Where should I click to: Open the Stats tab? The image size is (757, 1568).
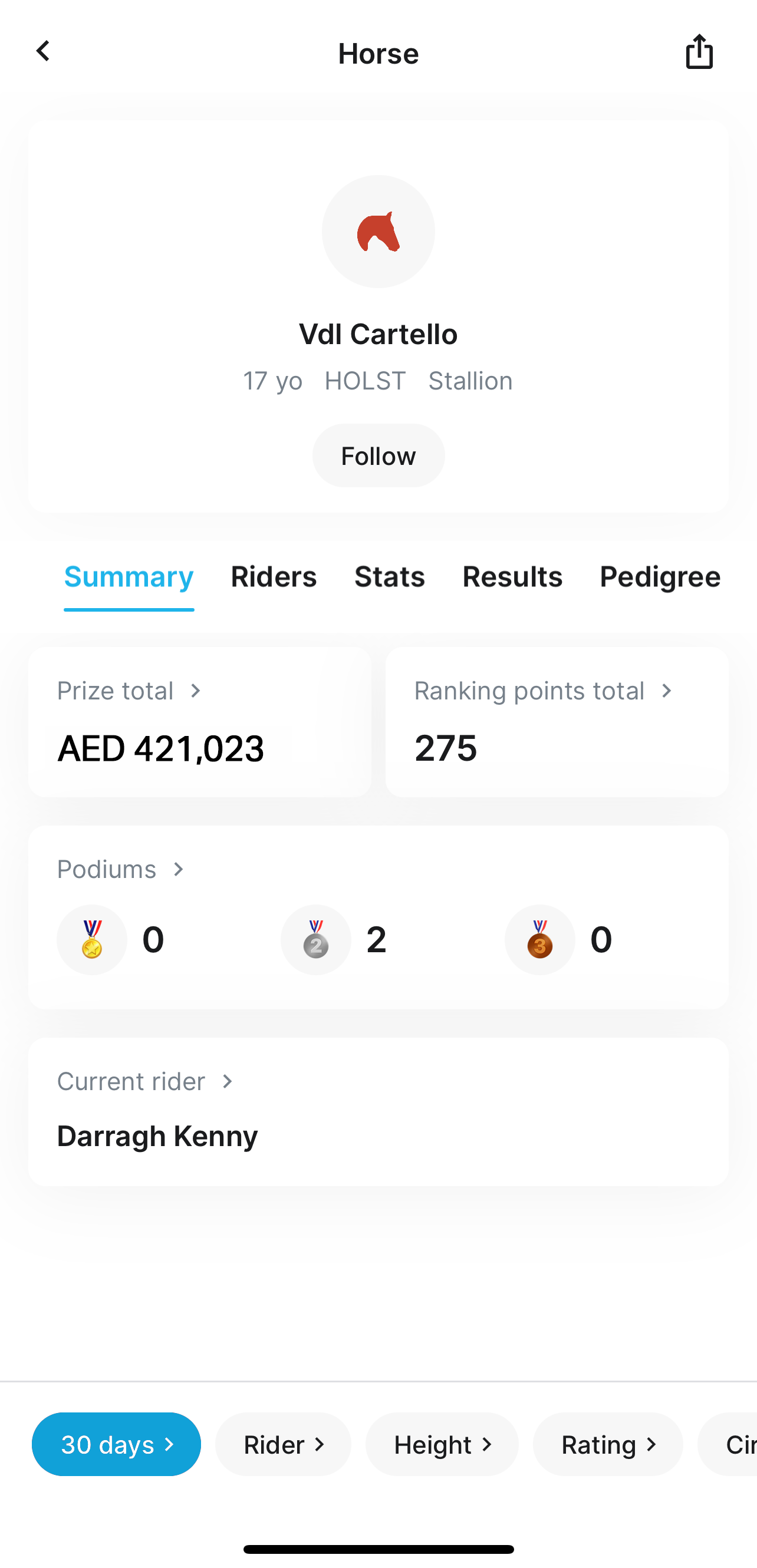coord(389,576)
